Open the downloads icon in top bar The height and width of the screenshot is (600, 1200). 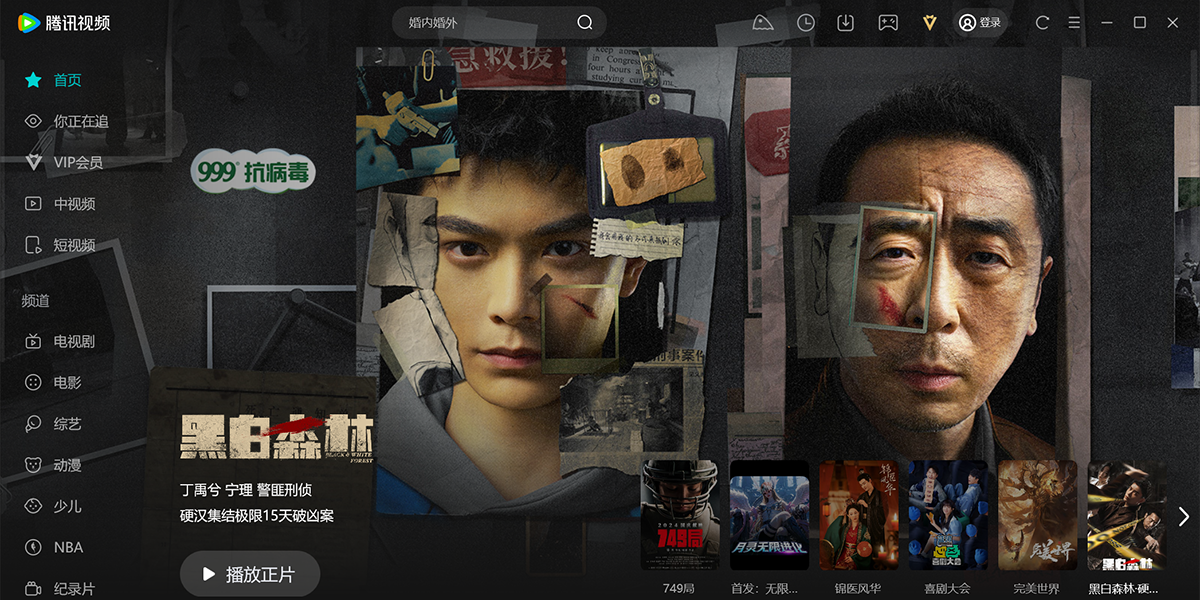point(845,22)
